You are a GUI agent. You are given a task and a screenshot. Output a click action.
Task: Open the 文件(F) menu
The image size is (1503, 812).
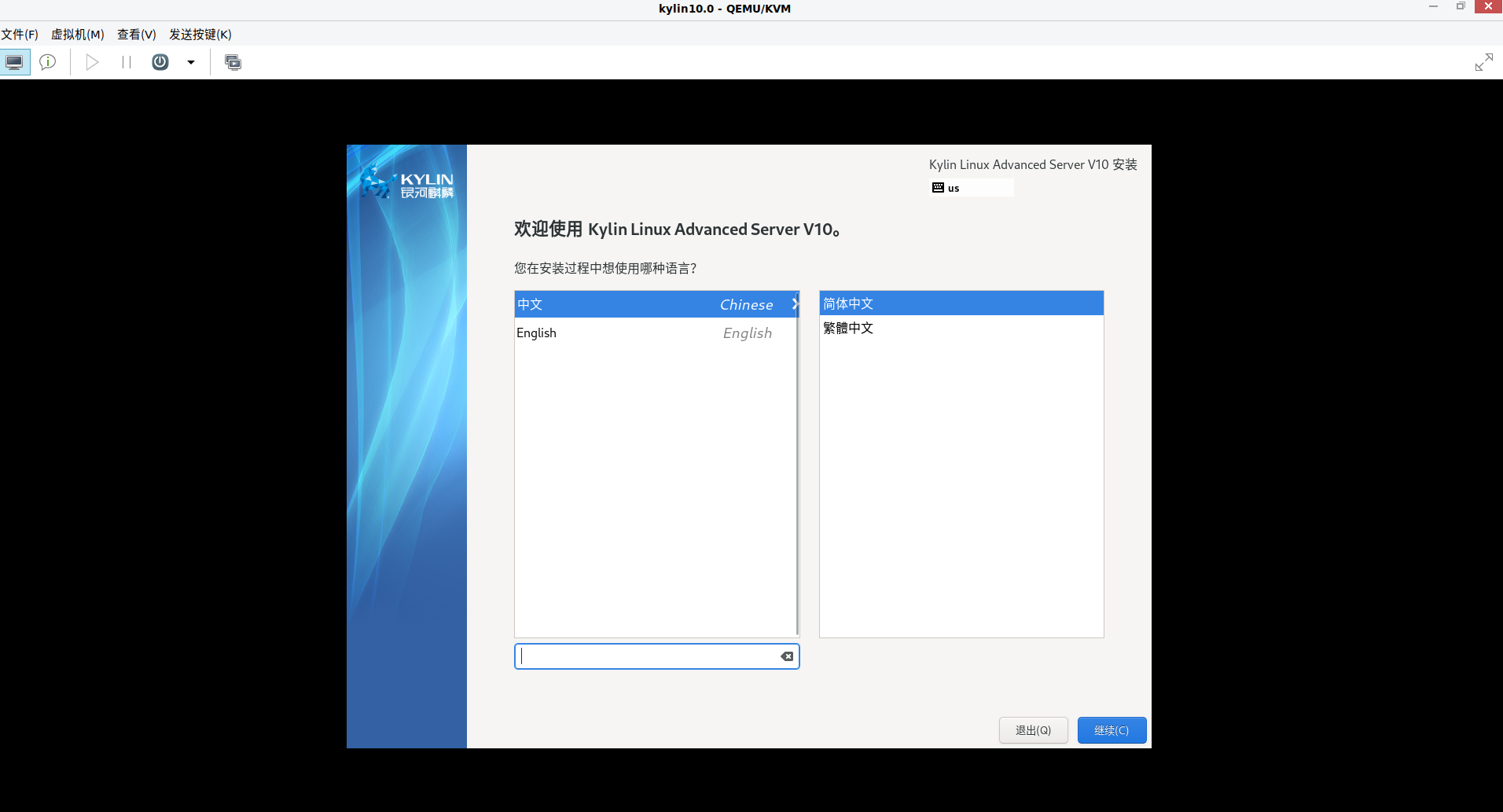click(20, 35)
